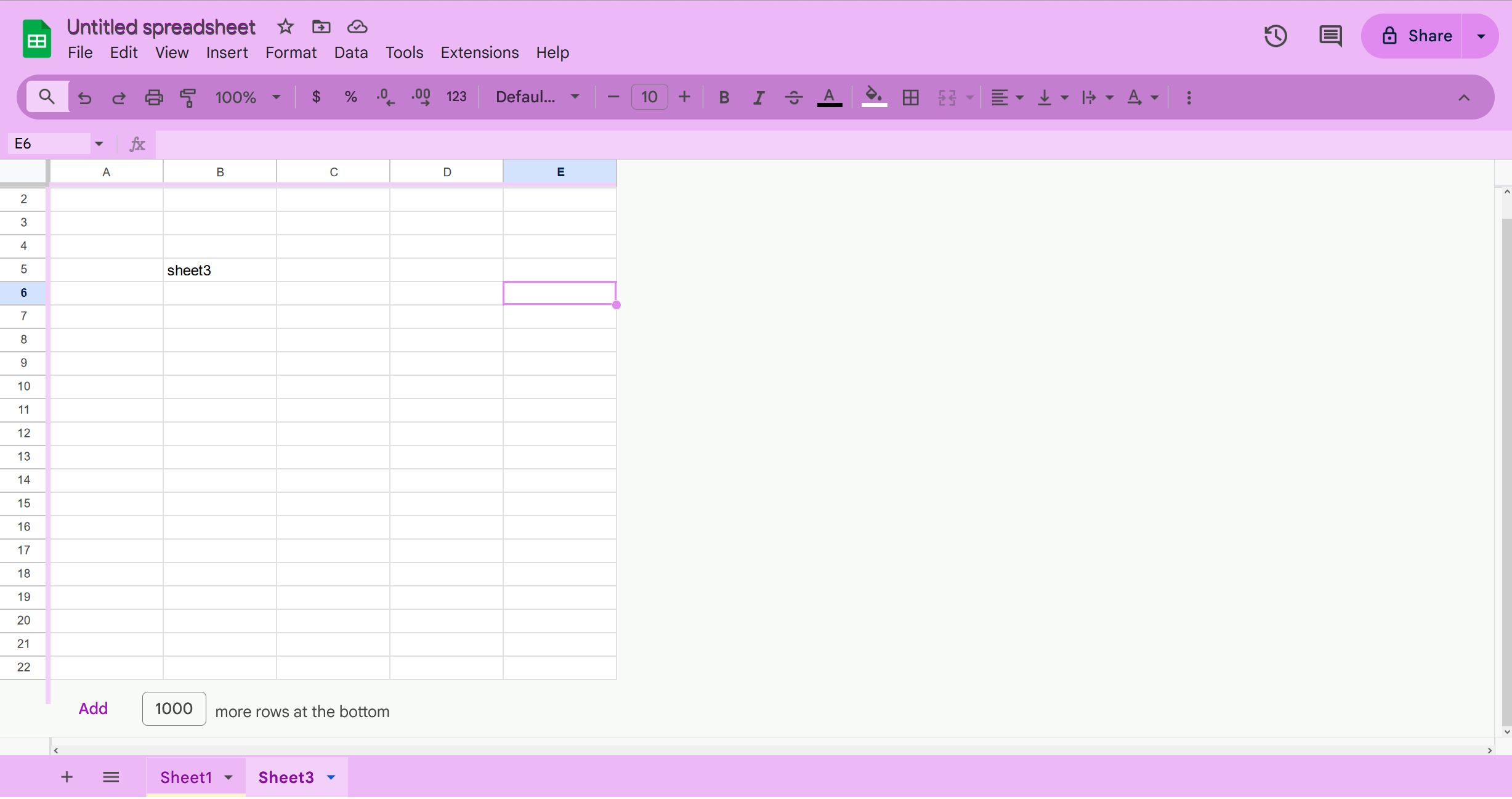
Task: Click the row count input field
Action: 173,709
